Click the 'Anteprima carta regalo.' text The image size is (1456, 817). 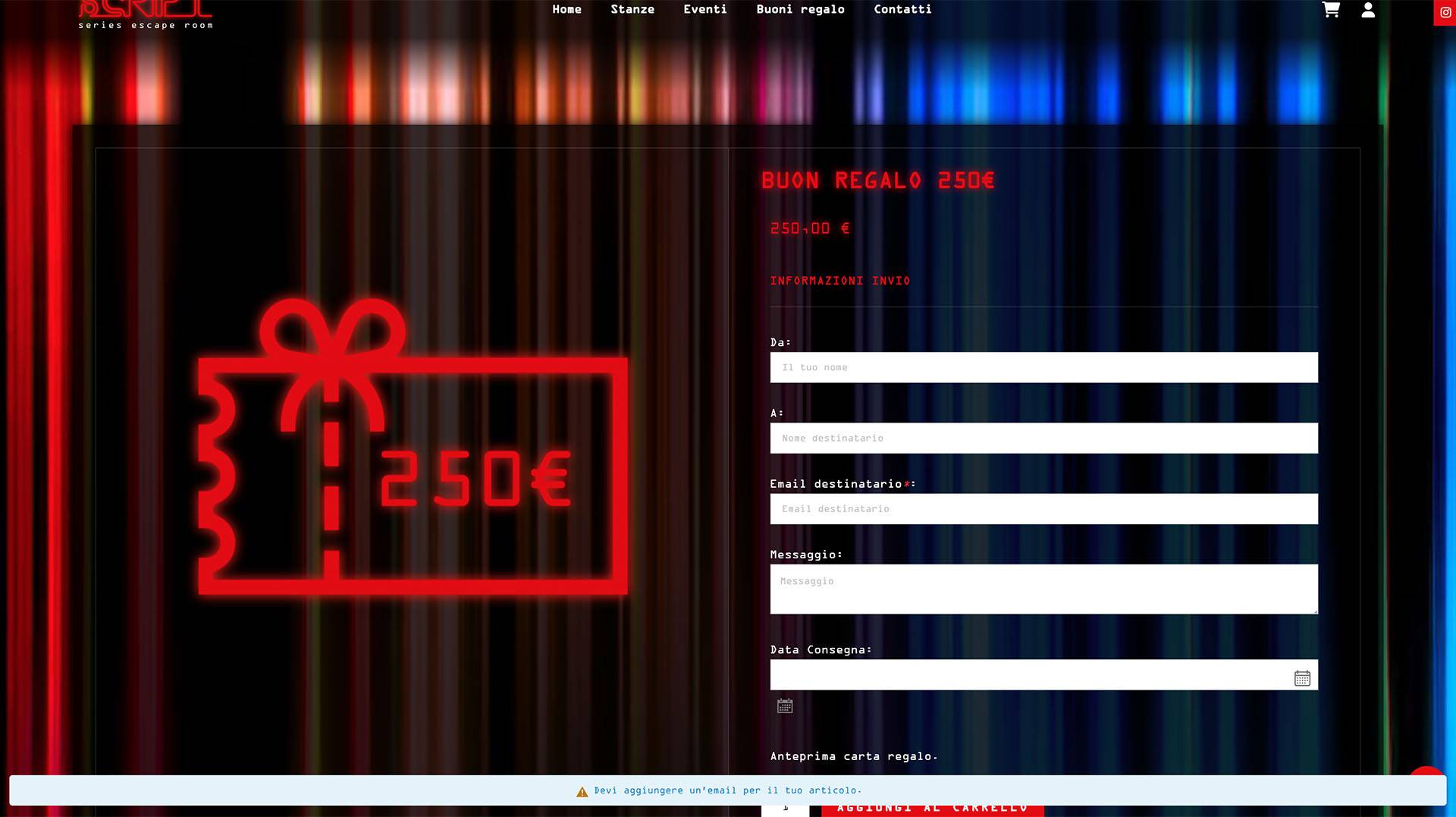tap(854, 756)
